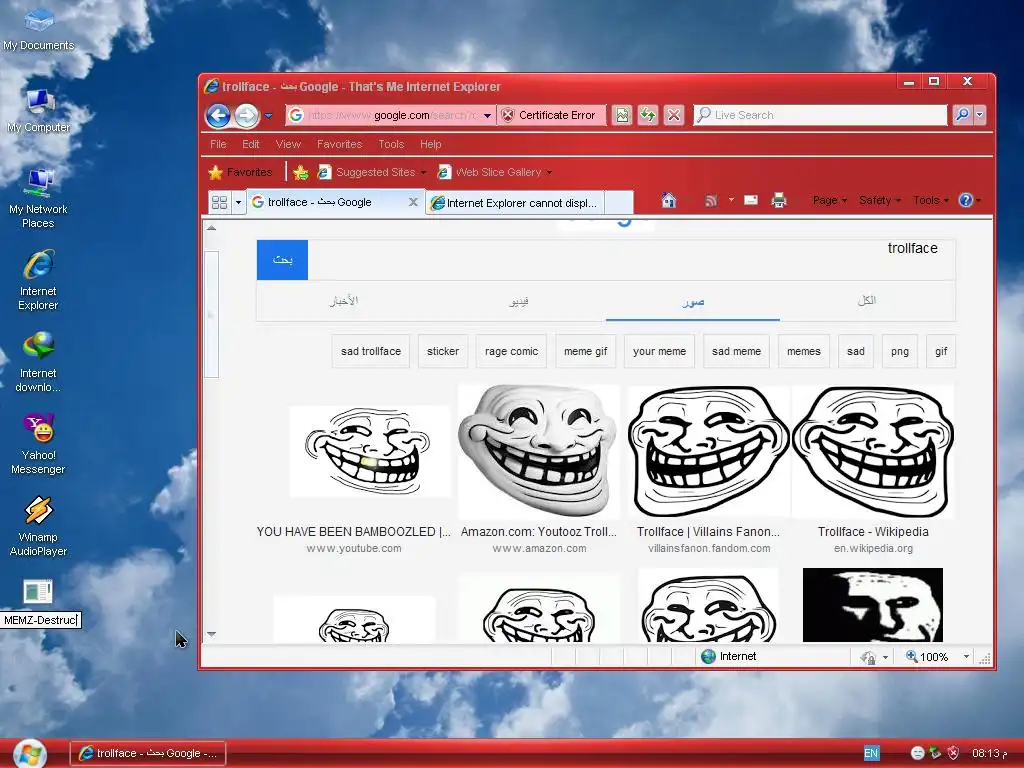Click the Forward navigation arrow
The image size is (1024, 768).
(246, 116)
